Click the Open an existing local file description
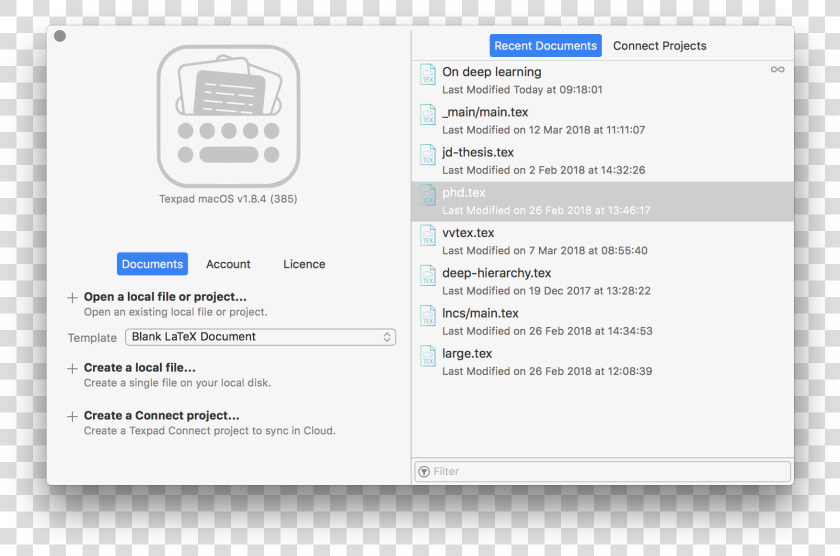This screenshot has height=556, width=840. 175,312
